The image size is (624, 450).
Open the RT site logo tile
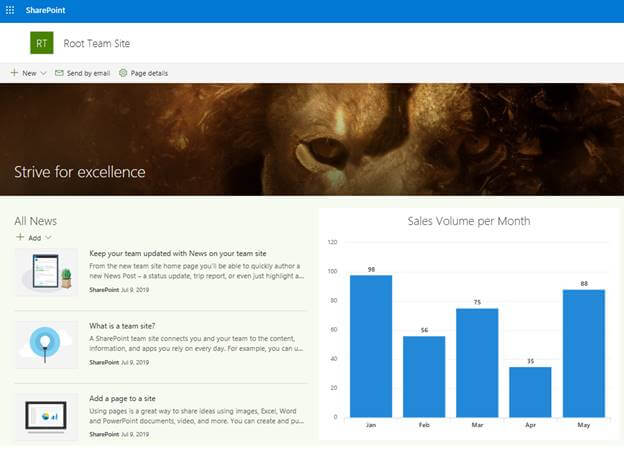point(42,43)
